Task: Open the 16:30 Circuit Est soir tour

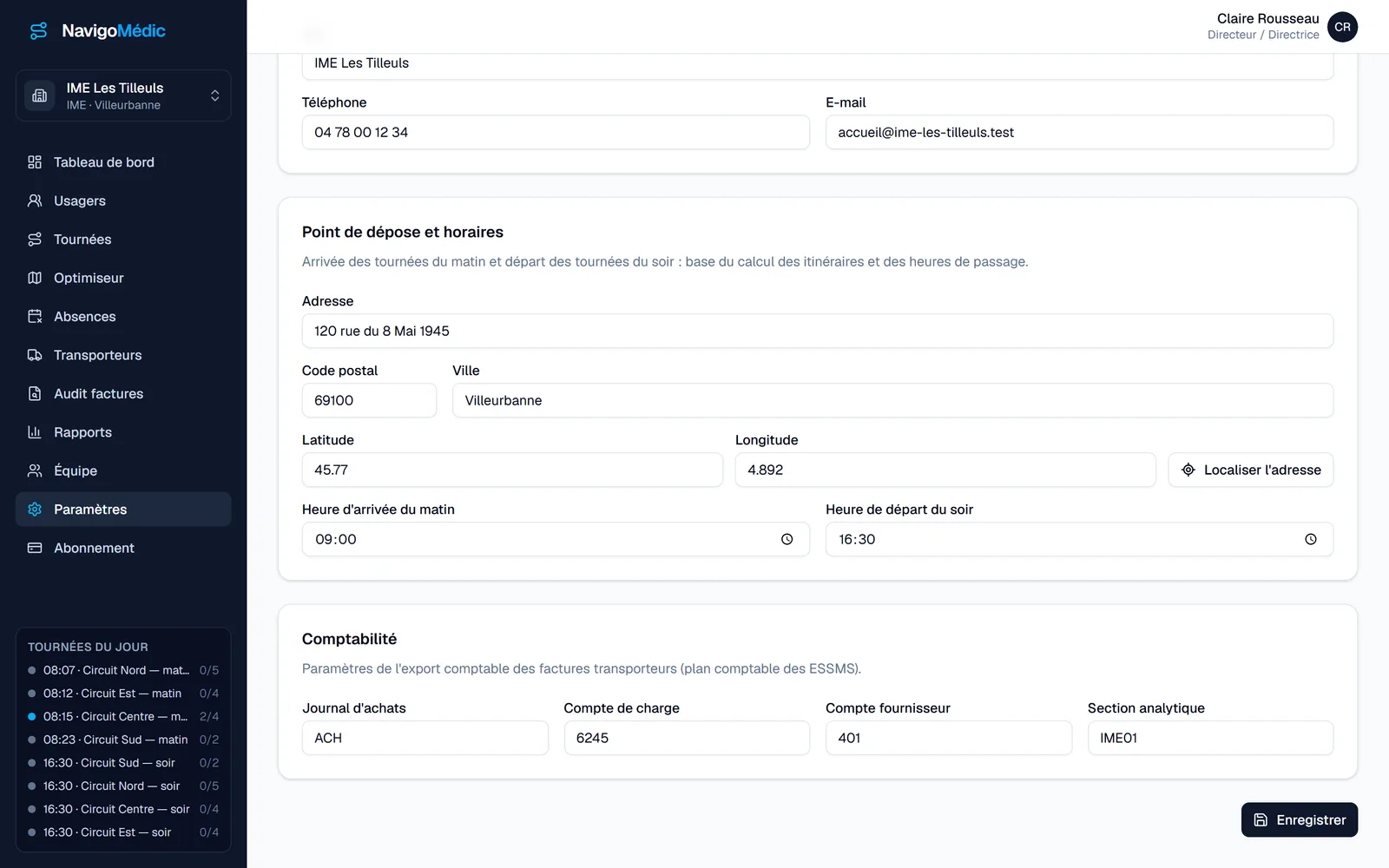Action: click(x=123, y=832)
